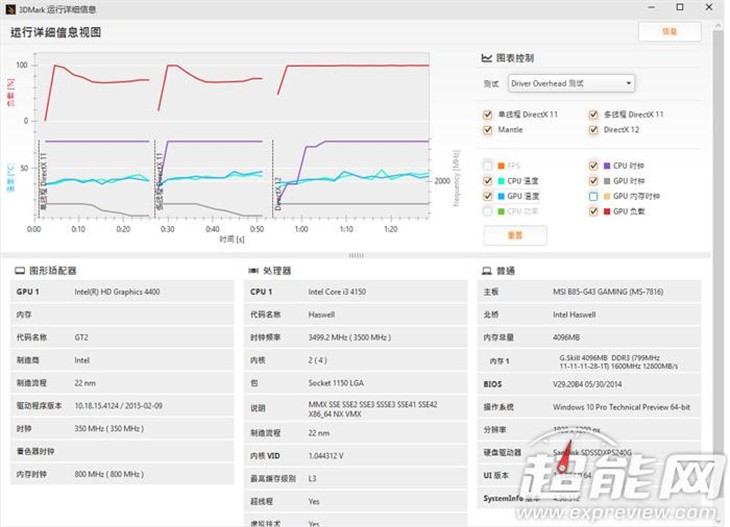Hide the CPU 温度 series checkbox
Image resolution: width=730 pixels, height=527 pixels.
[x=487, y=181]
